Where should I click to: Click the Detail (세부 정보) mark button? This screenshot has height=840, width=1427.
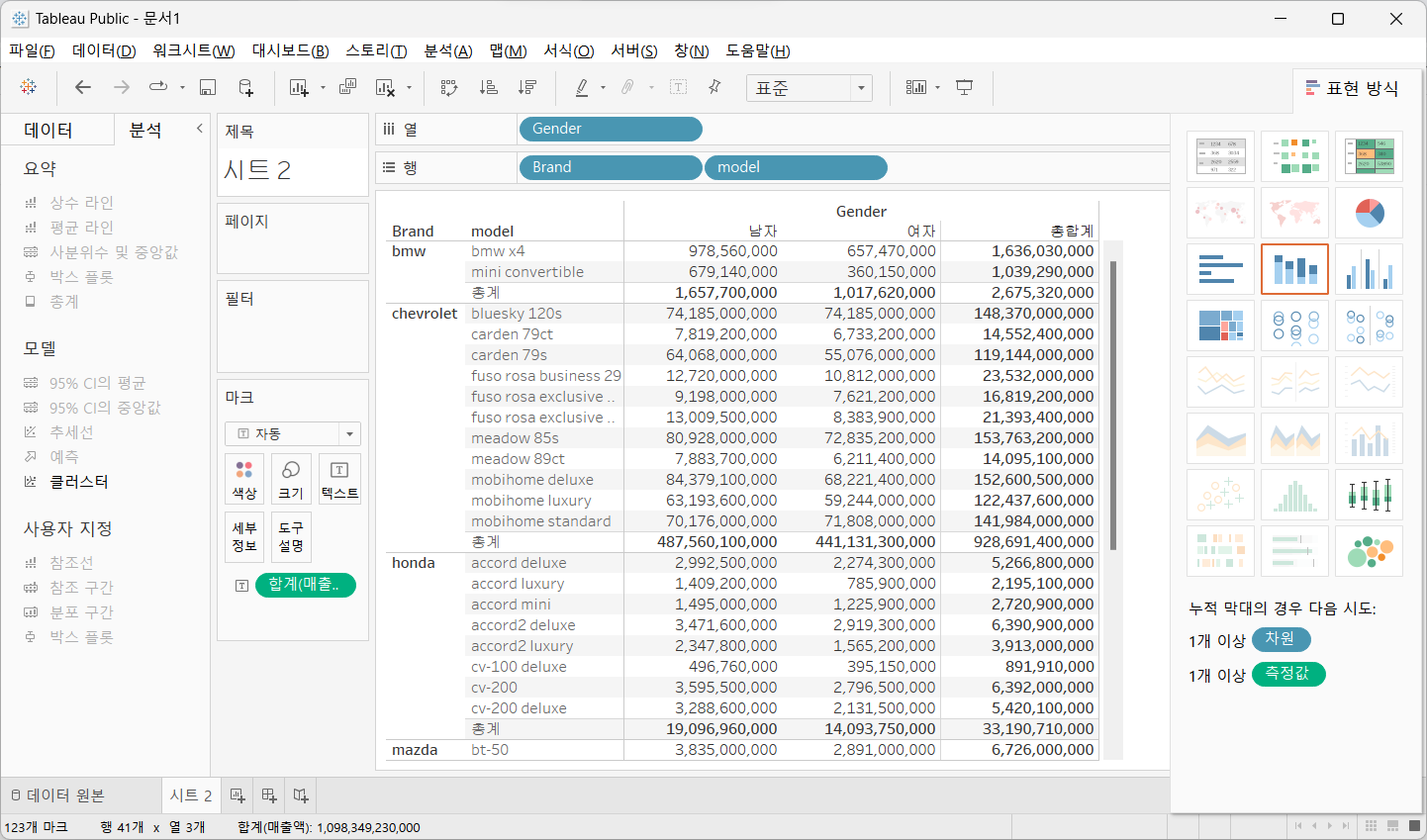click(x=244, y=536)
